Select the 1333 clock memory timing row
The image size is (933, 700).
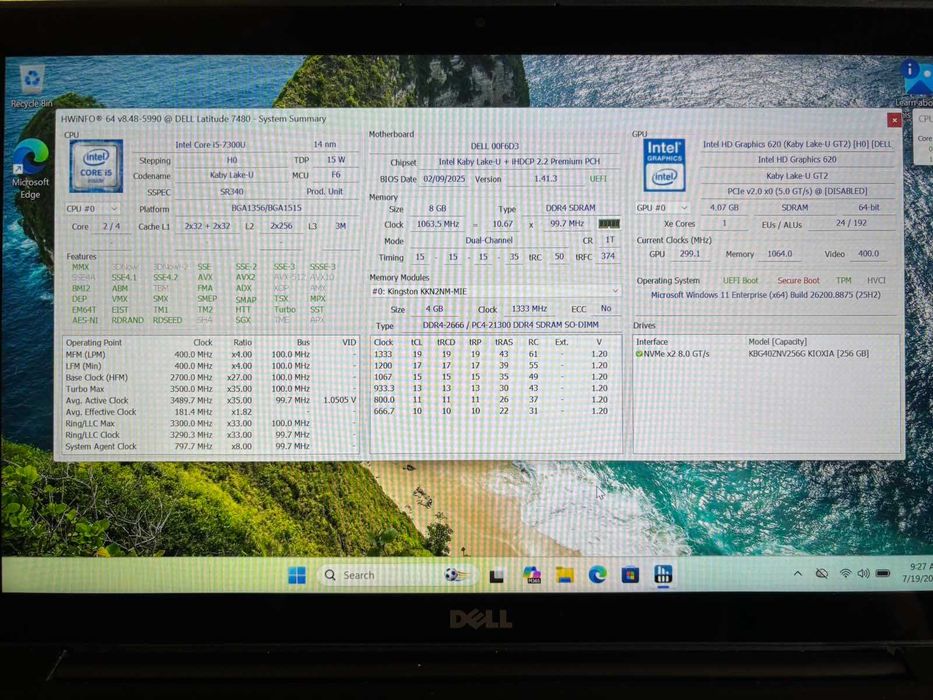tap(495, 354)
